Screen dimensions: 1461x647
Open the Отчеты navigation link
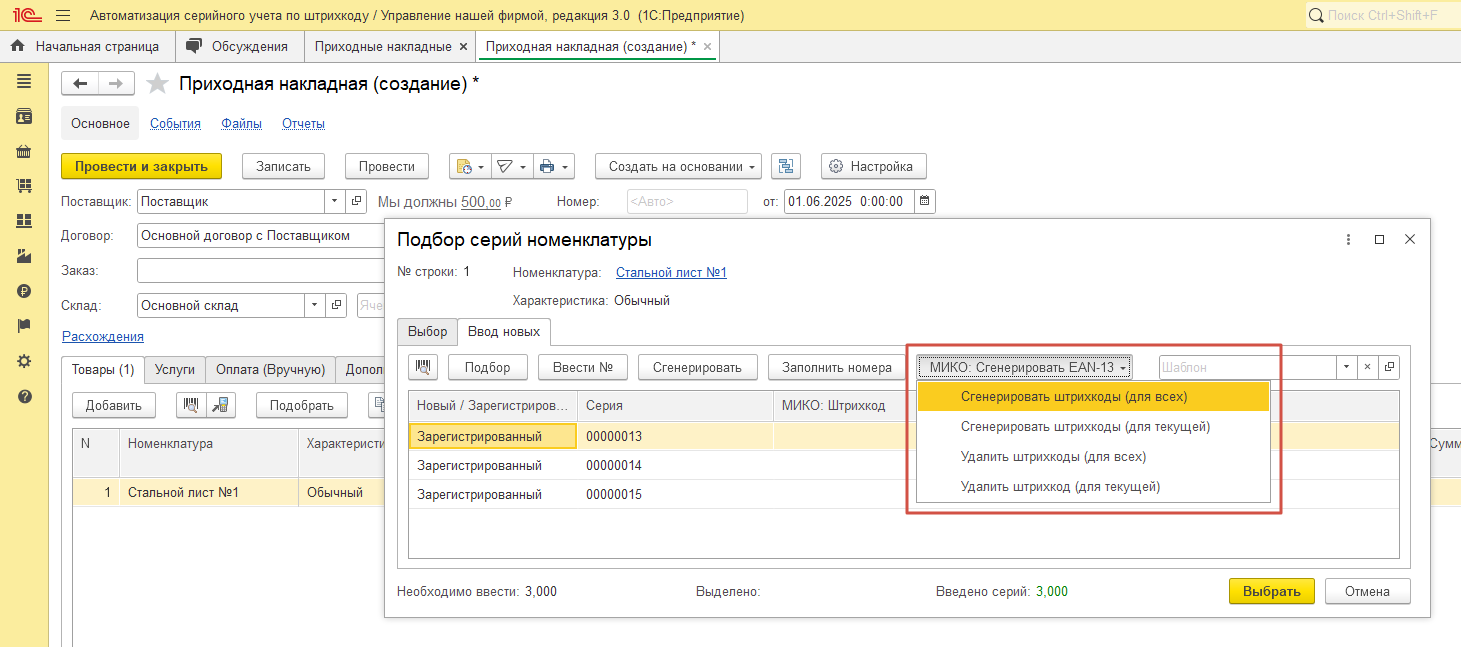tap(303, 124)
